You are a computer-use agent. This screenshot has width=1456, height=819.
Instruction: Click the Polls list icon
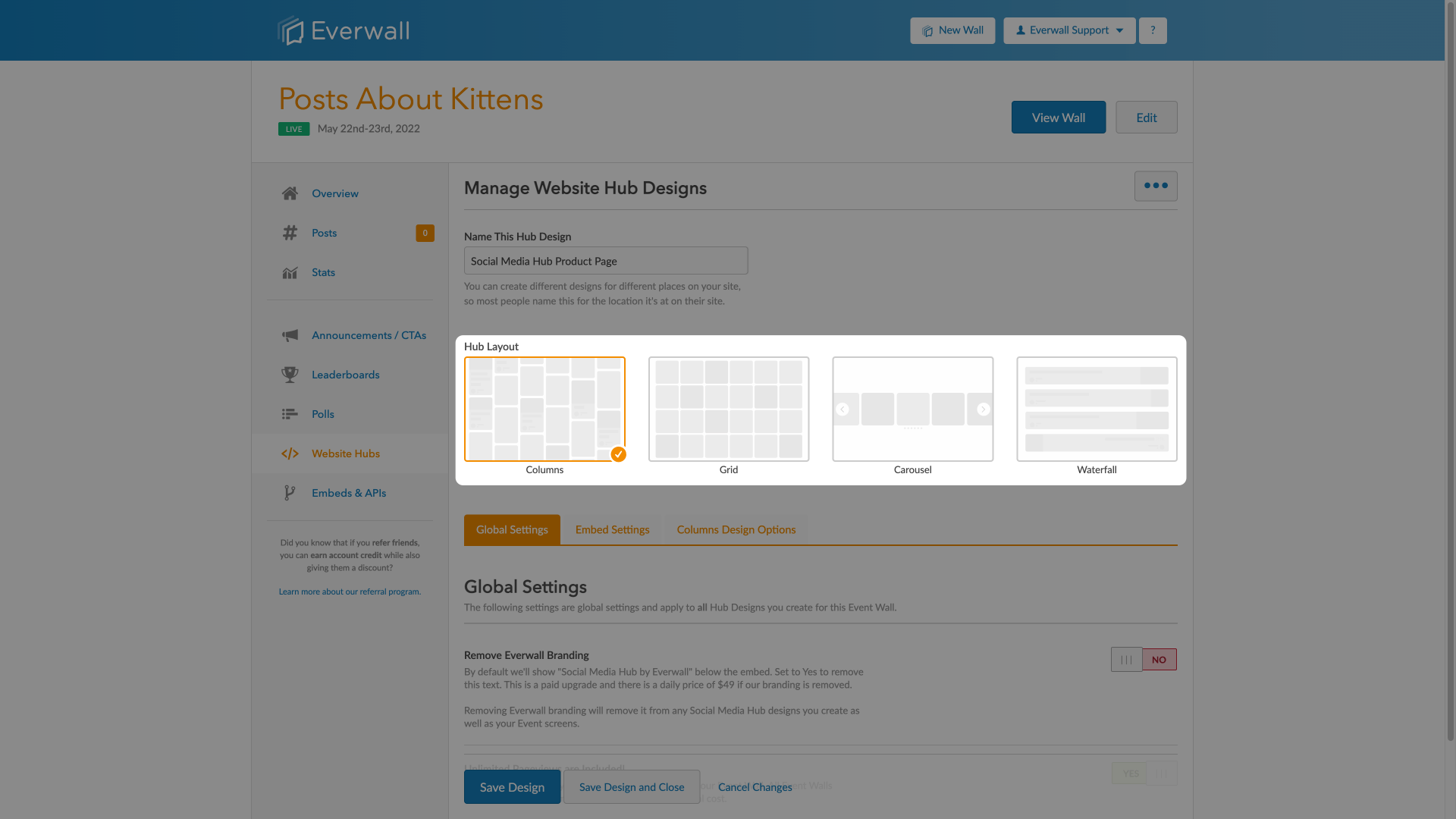tap(290, 414)
